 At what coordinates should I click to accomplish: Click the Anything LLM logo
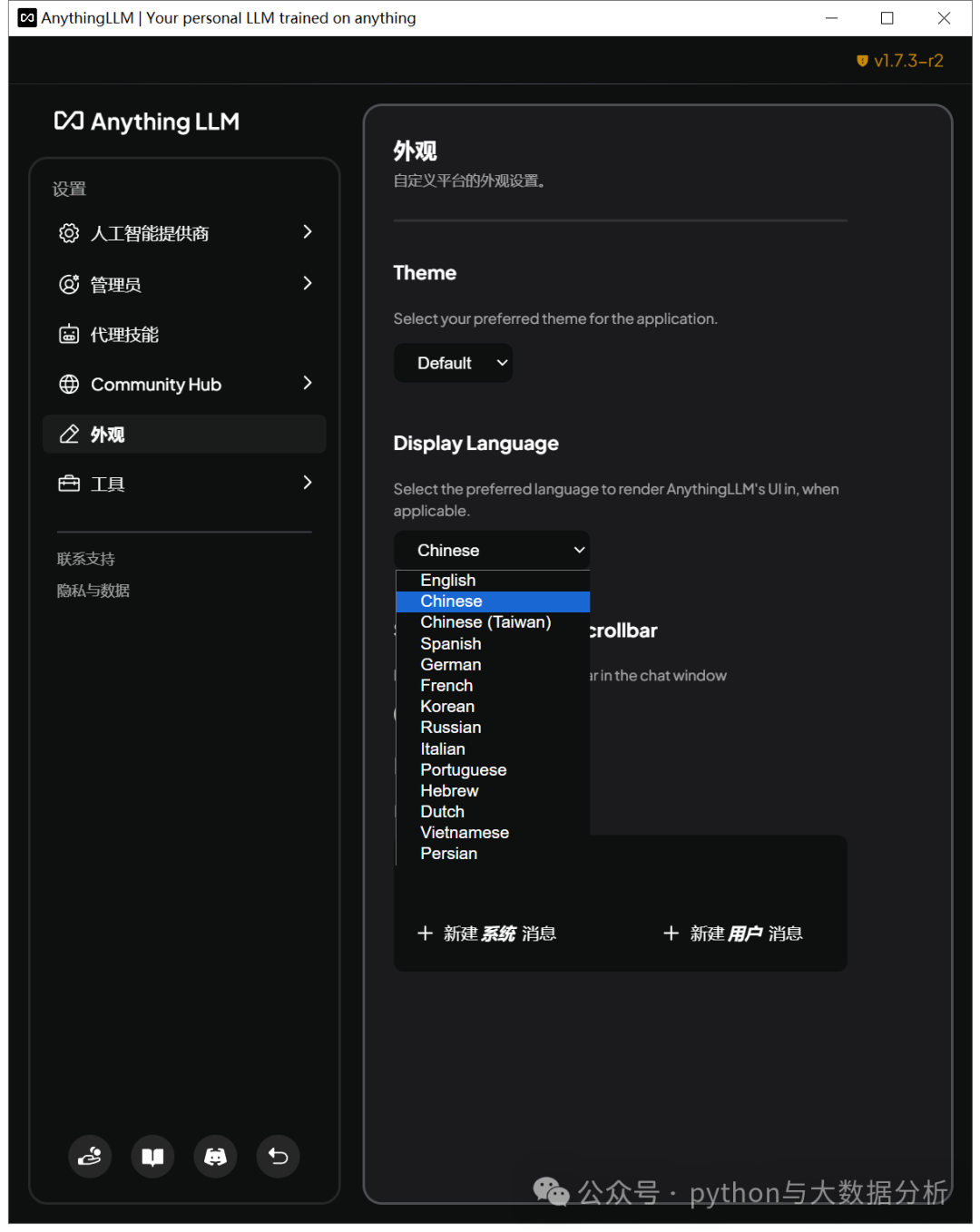147,122
